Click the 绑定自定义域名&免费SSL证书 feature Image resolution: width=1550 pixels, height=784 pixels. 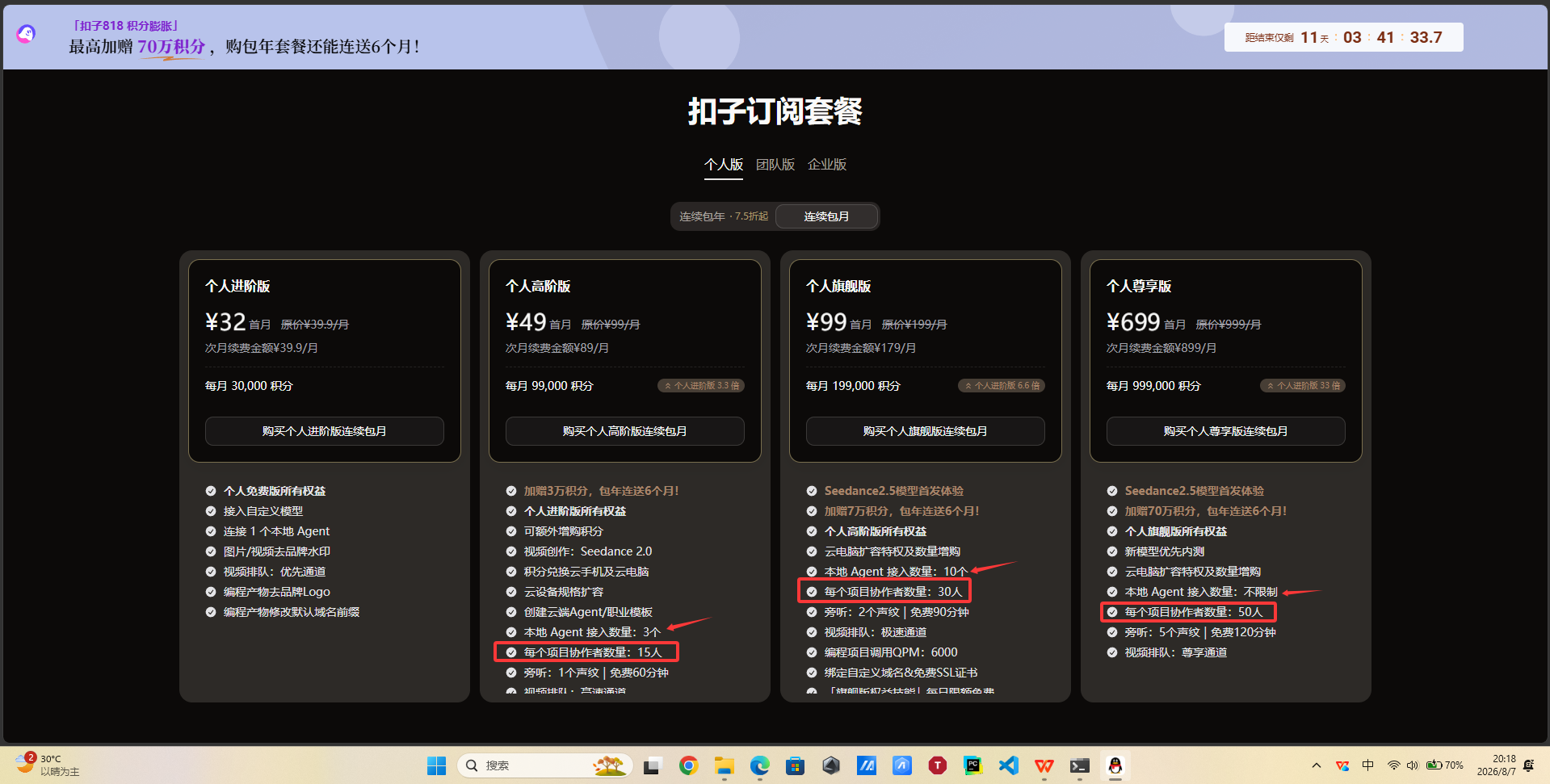(901, 673)
